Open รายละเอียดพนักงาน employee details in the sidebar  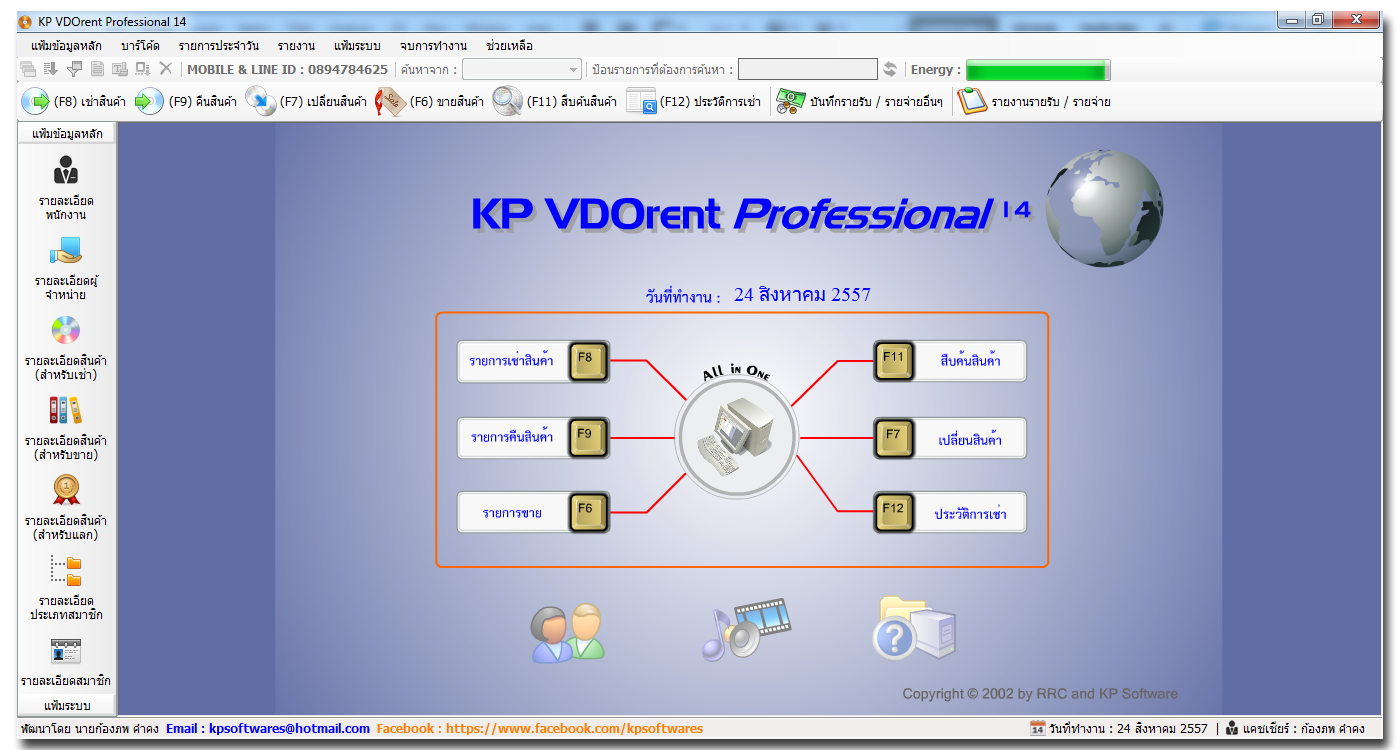click(66, 188)
